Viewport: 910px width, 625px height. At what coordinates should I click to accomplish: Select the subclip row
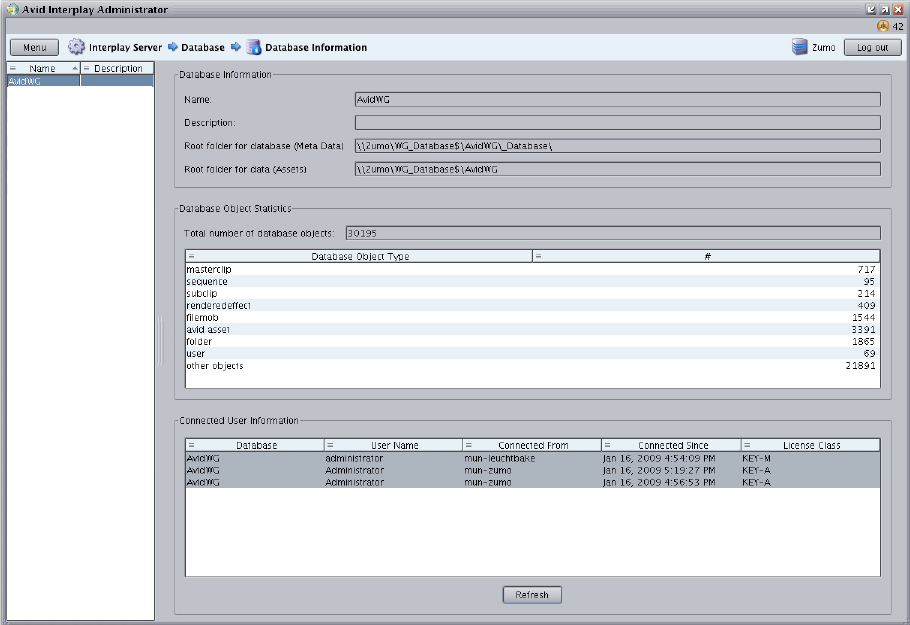(533, 294)
